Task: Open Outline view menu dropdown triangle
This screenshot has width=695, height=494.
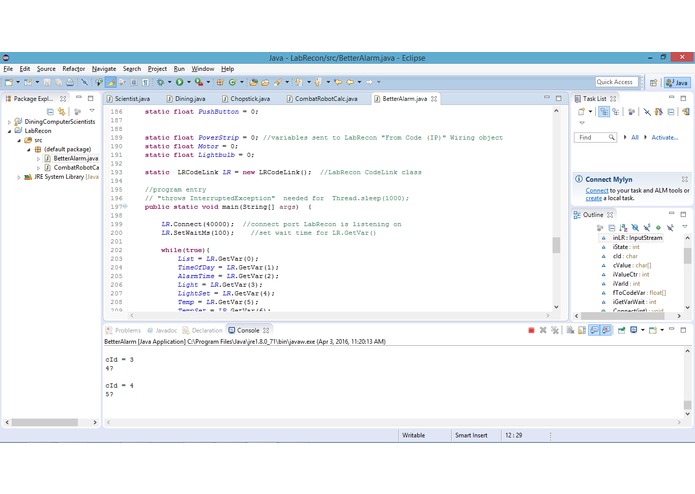Action: point(684,226)
